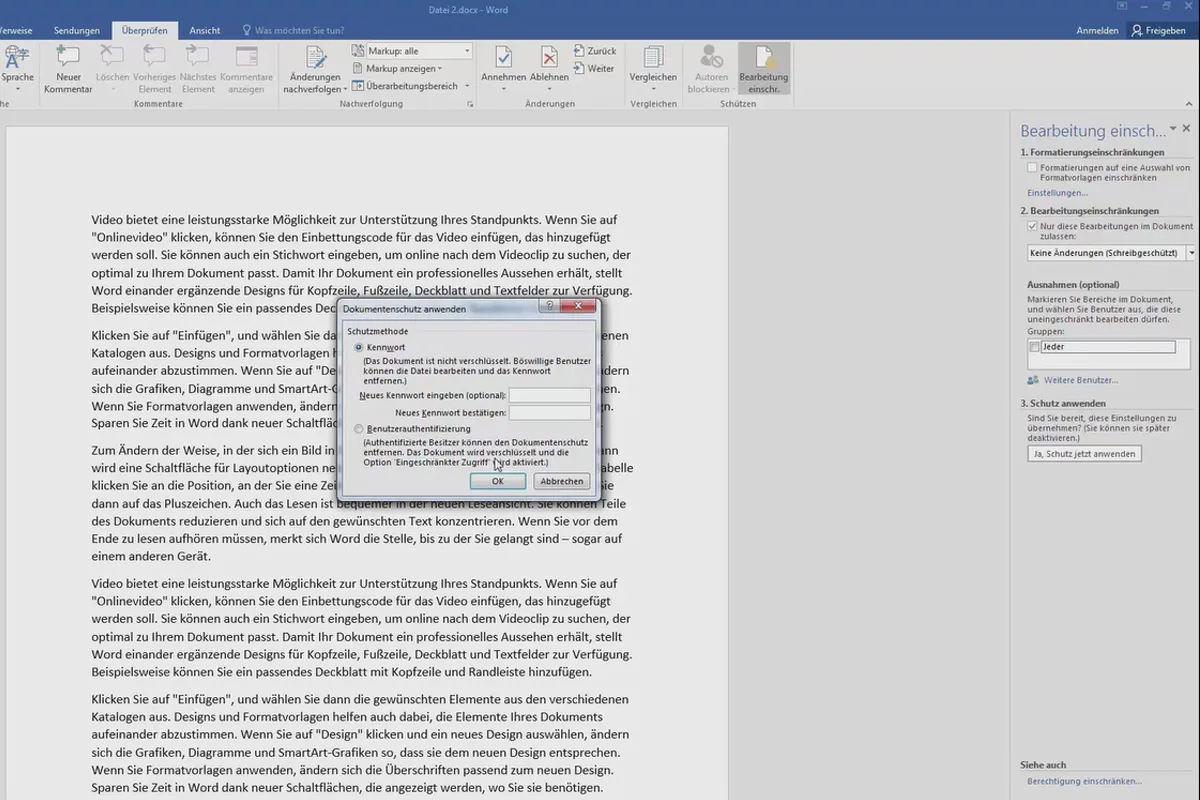Click Autoren blockieren icon
Image resolution: width=1200 pixels, height=800 pixels.
[712, 57]
